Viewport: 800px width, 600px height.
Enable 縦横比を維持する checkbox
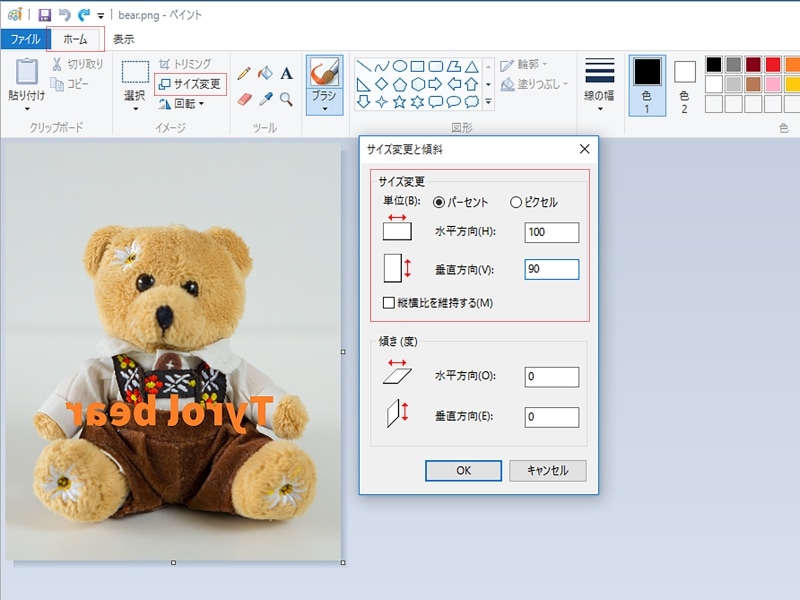coord(389,303)
